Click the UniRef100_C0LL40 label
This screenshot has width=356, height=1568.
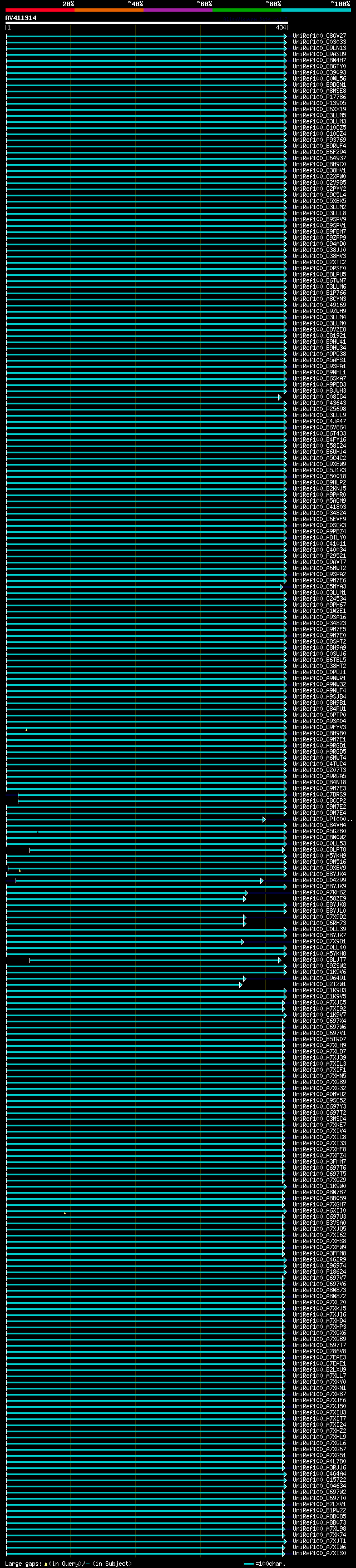319,948
